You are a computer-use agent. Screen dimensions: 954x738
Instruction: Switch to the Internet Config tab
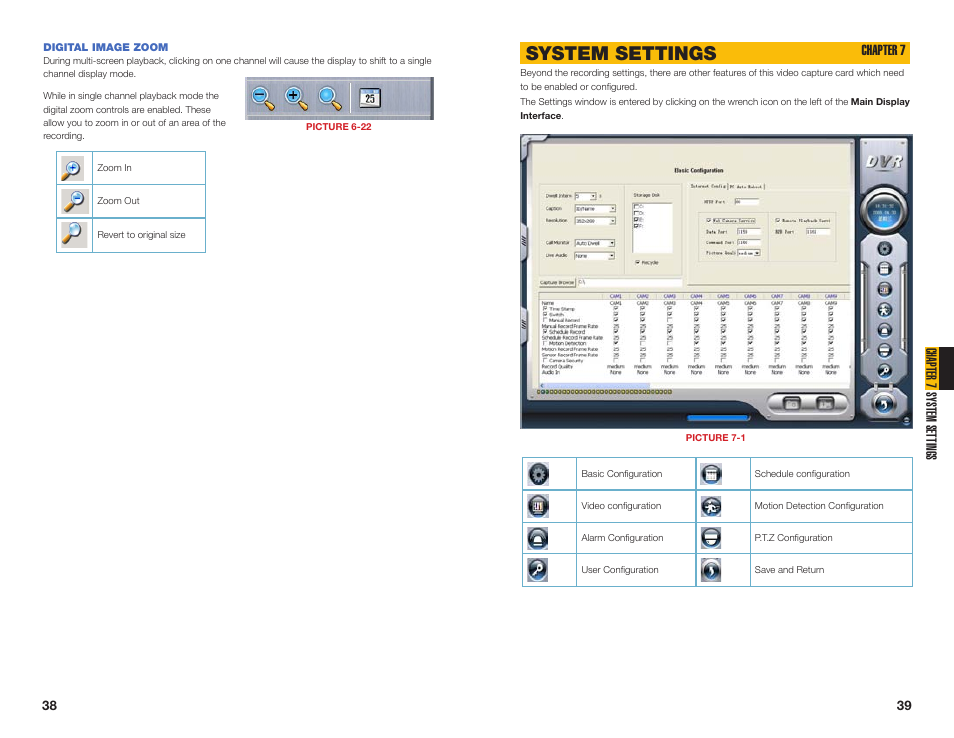[x=708, y=186]
